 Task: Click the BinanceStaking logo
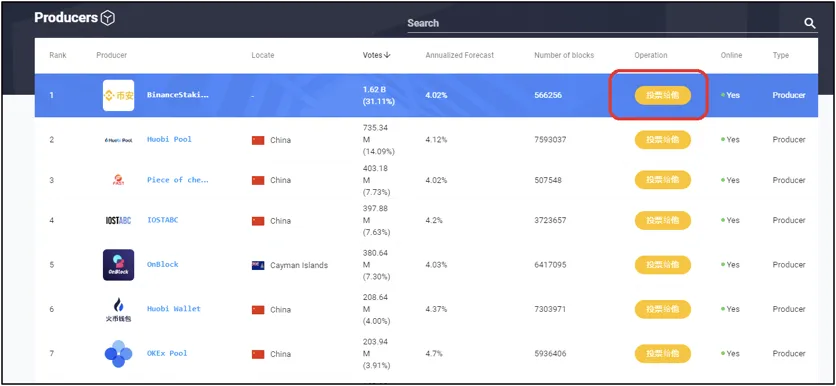(118, 95)
